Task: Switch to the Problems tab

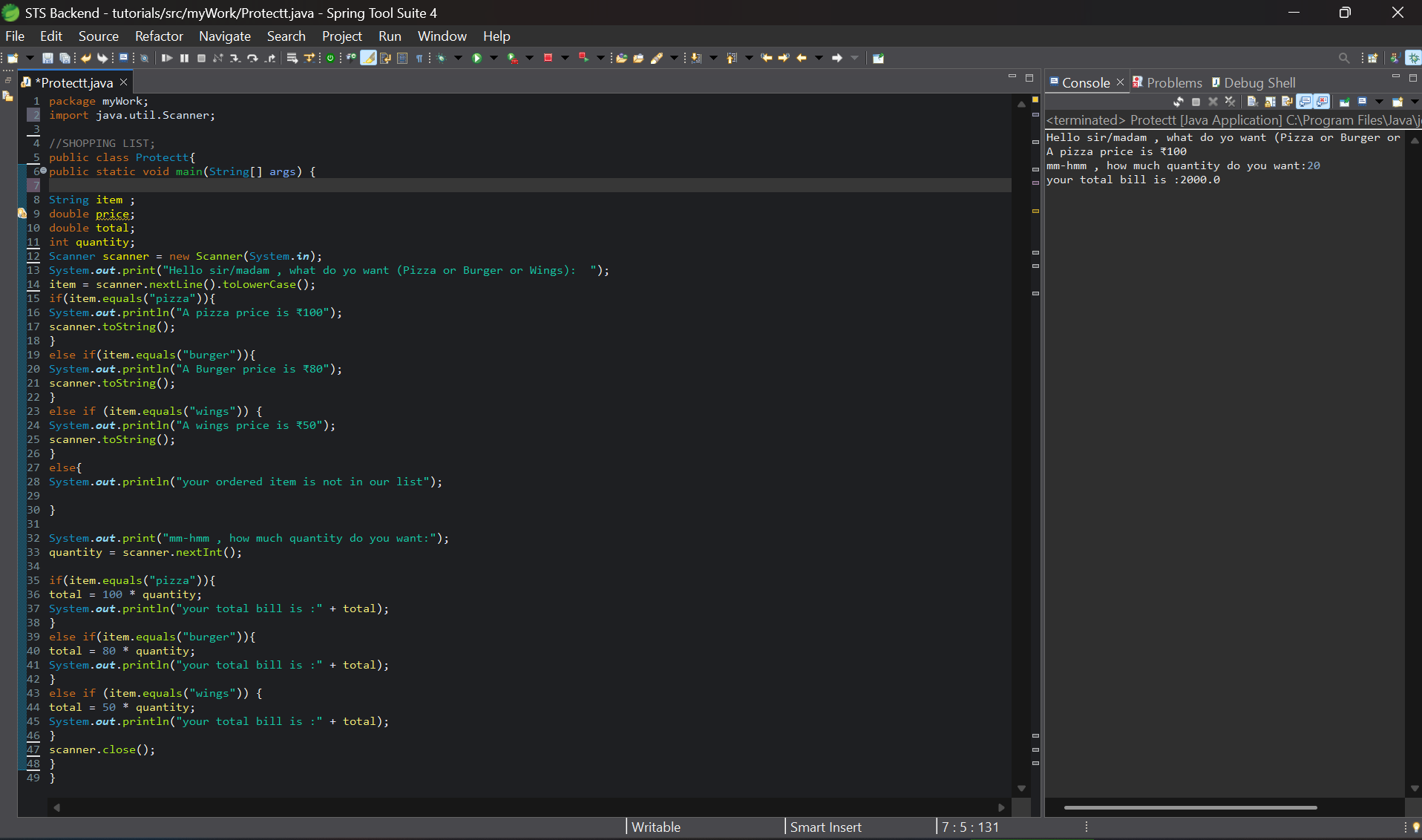Action: click(x=1173, y=83)
